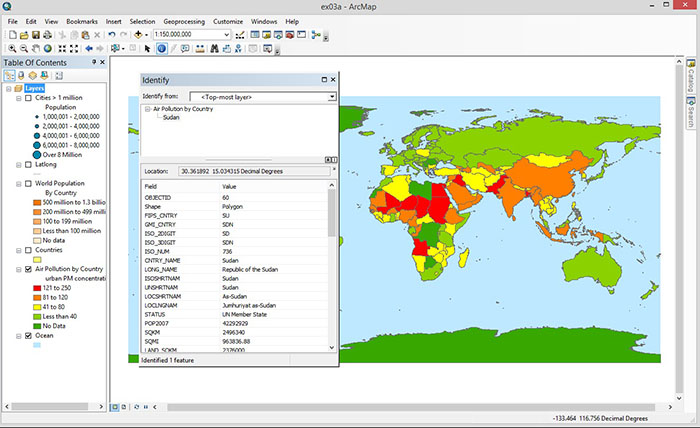Screen dimensions: 700x428
Task: Enable the Cities > 1 million layer
Action: pyautogui.click(x=28, y=98)
